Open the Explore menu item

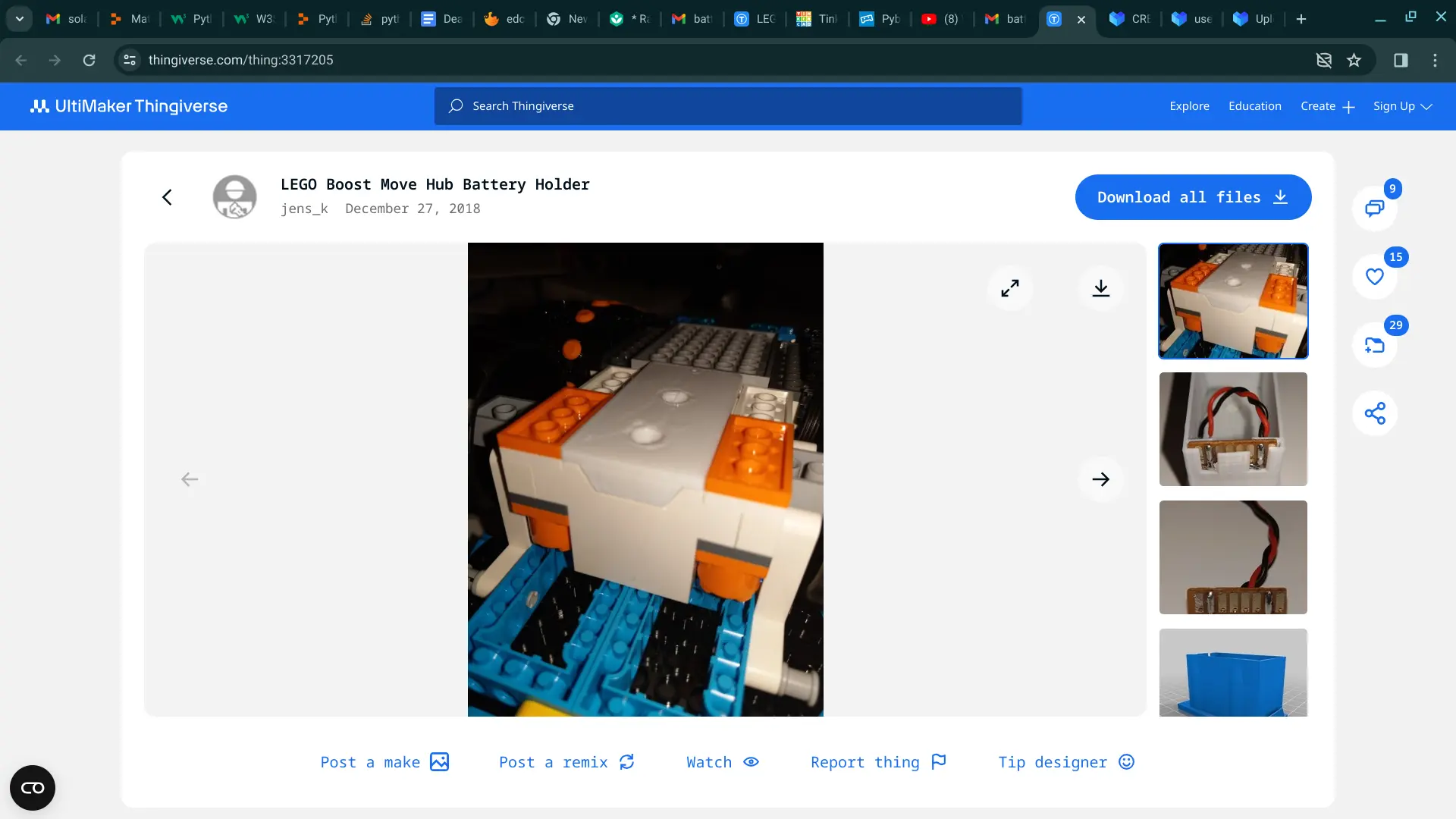coord(1189,106)
